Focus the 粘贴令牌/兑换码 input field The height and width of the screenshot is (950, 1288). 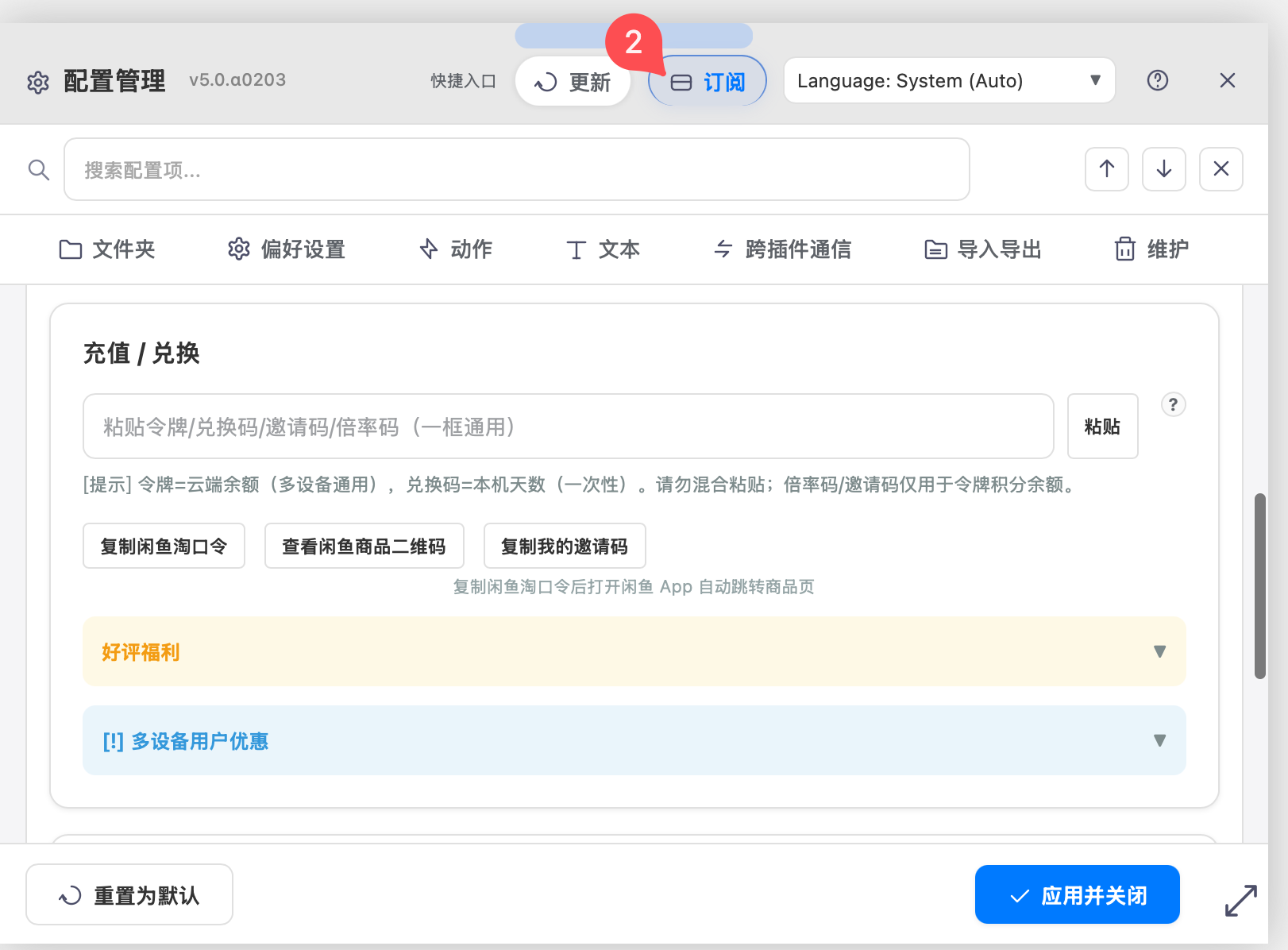tap(568, 427)
